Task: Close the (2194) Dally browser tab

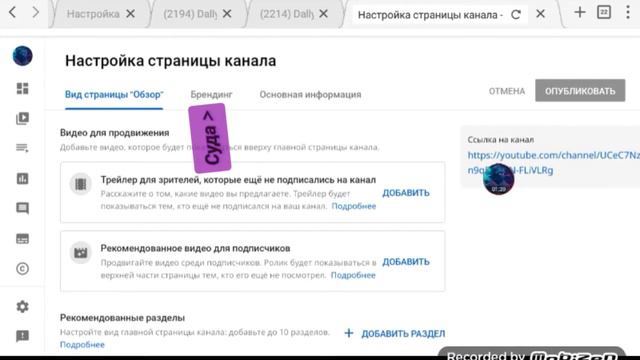Action: coord(227,14)
